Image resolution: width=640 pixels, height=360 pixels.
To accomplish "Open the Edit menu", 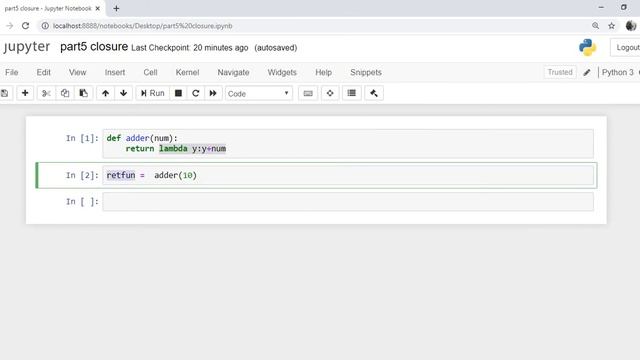I will (44, 72).
